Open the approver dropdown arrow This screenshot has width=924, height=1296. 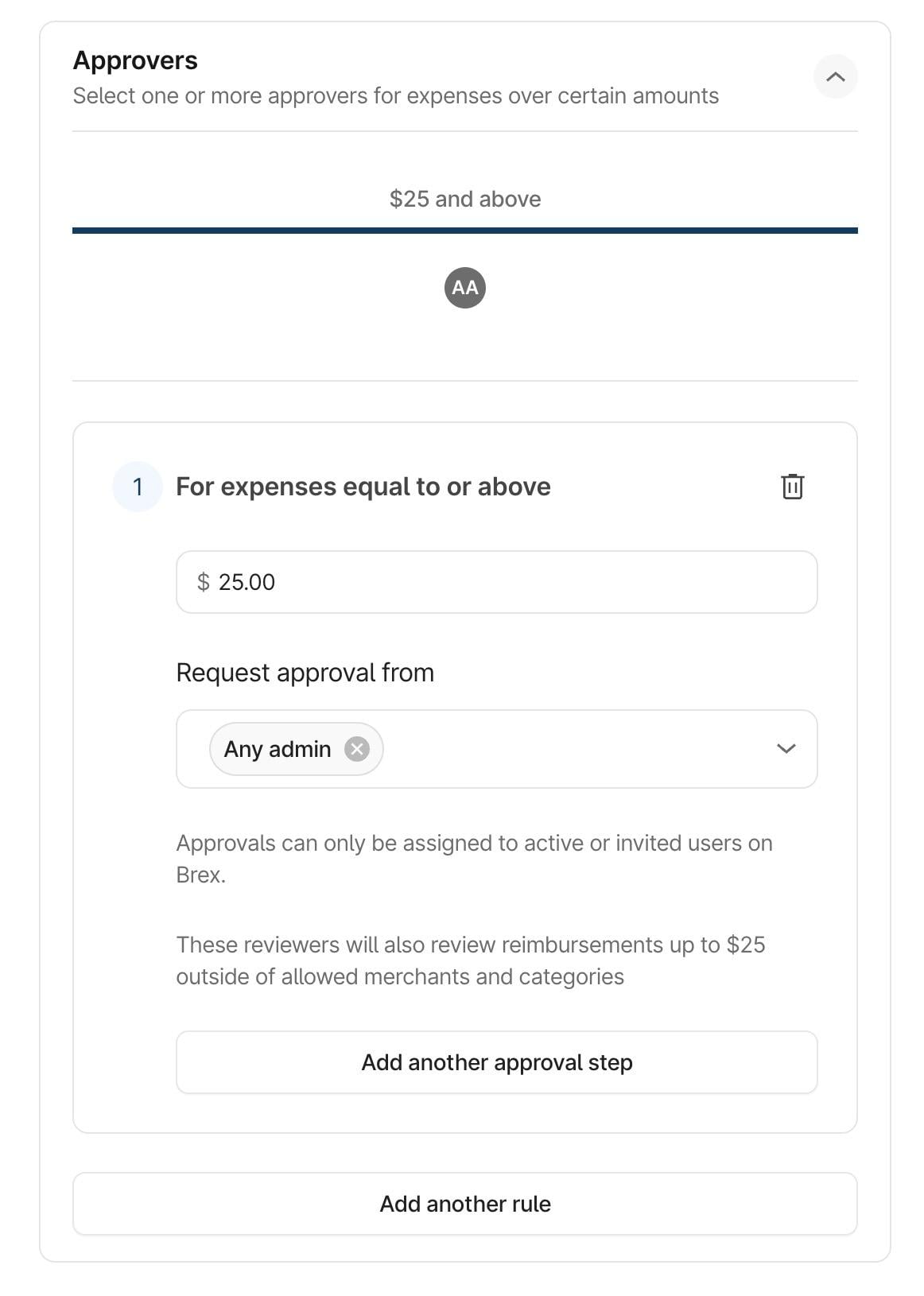786,749
